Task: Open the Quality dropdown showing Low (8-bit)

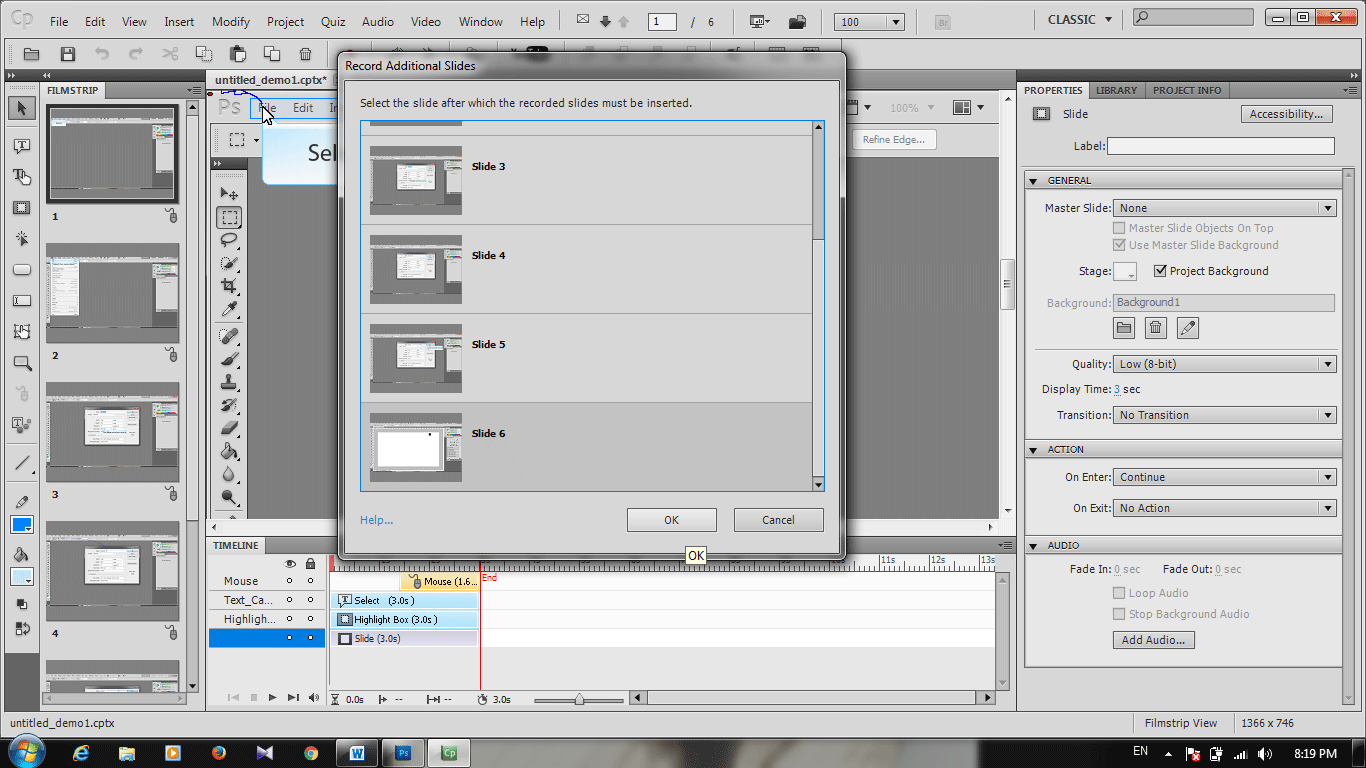Action: pos(1225,364)
